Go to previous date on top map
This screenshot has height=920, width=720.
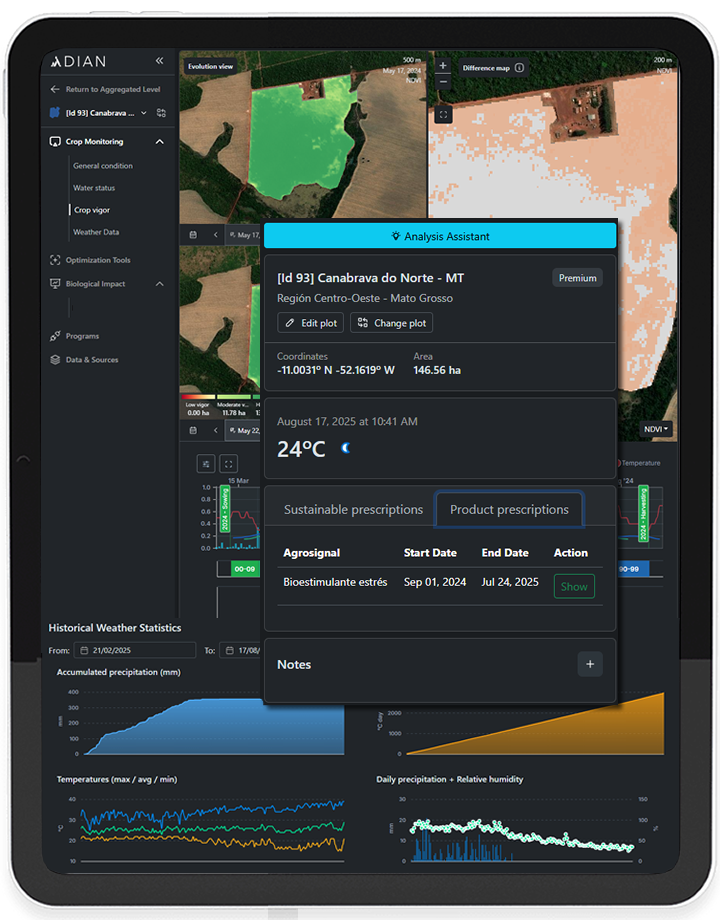click(215, 235)
